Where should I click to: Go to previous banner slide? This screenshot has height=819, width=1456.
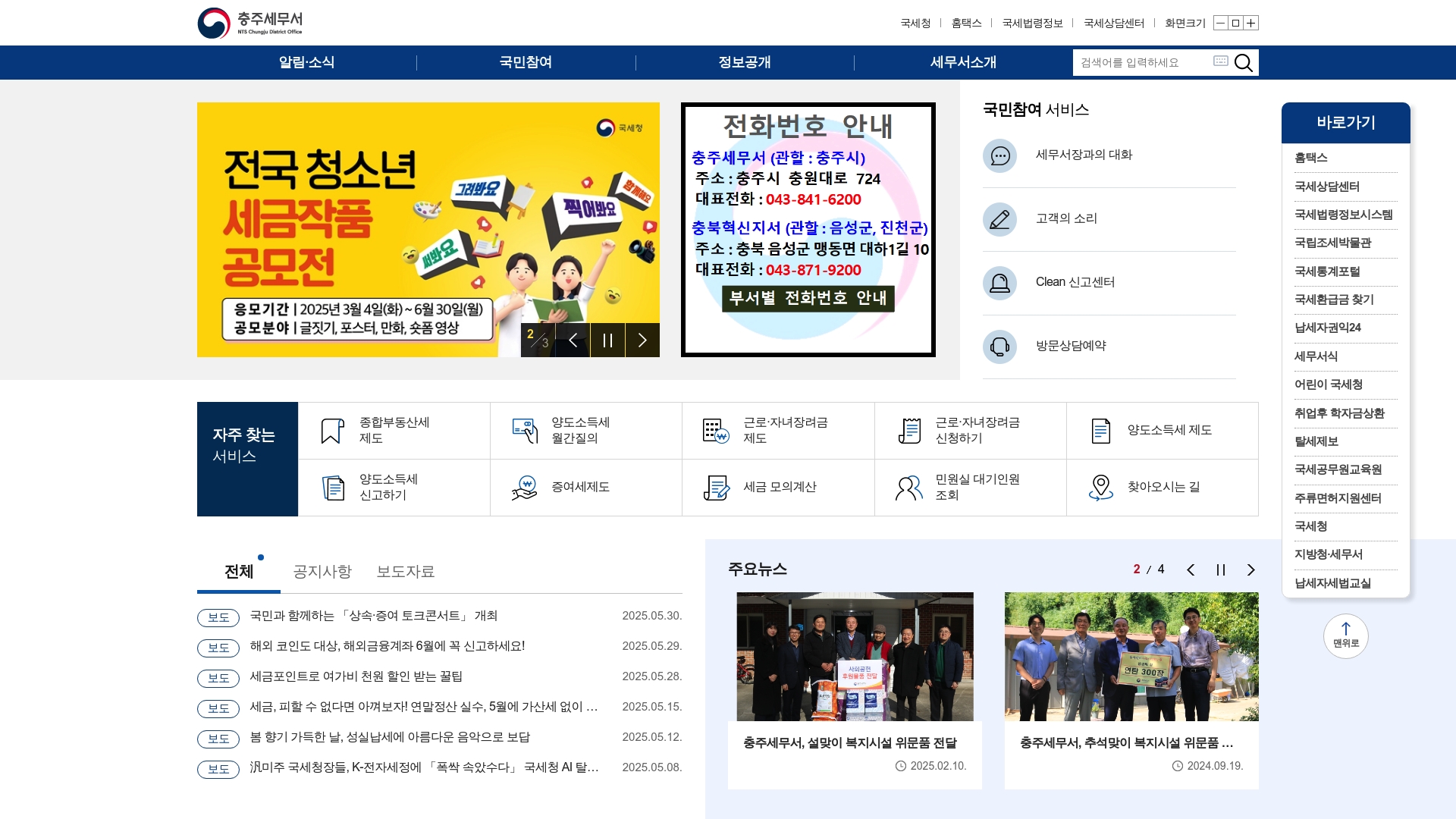pyautogui.click(x=573, y=340)
